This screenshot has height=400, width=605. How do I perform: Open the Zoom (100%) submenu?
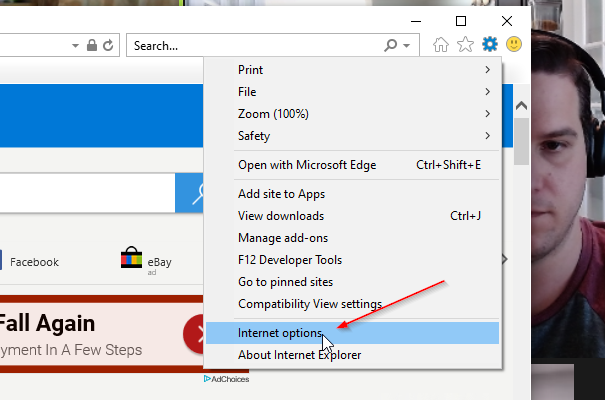[352, 114]
